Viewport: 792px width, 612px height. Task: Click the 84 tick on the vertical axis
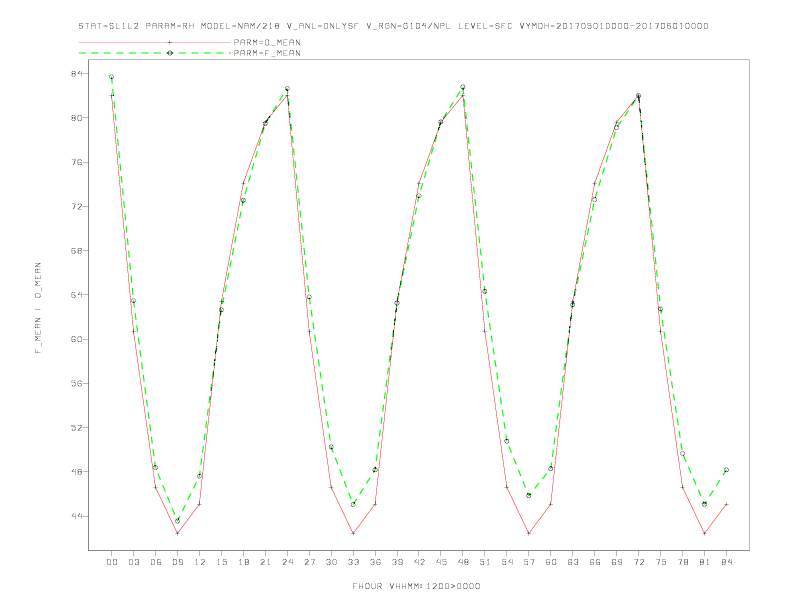pos(77,74)
